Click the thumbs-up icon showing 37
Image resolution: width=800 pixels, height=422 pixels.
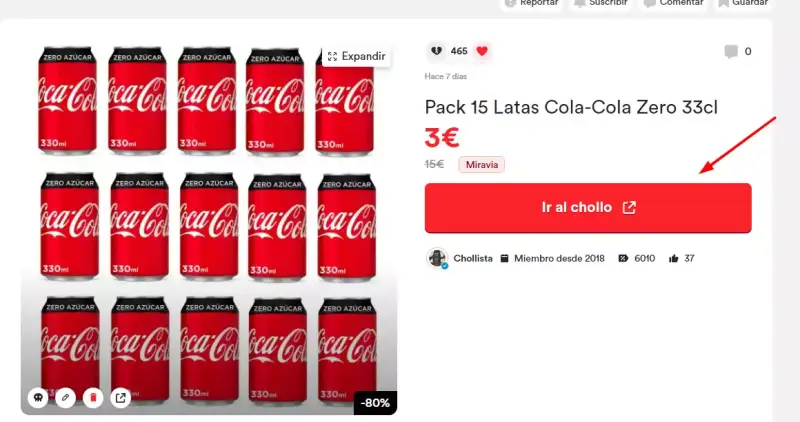[x=673, y=259]
